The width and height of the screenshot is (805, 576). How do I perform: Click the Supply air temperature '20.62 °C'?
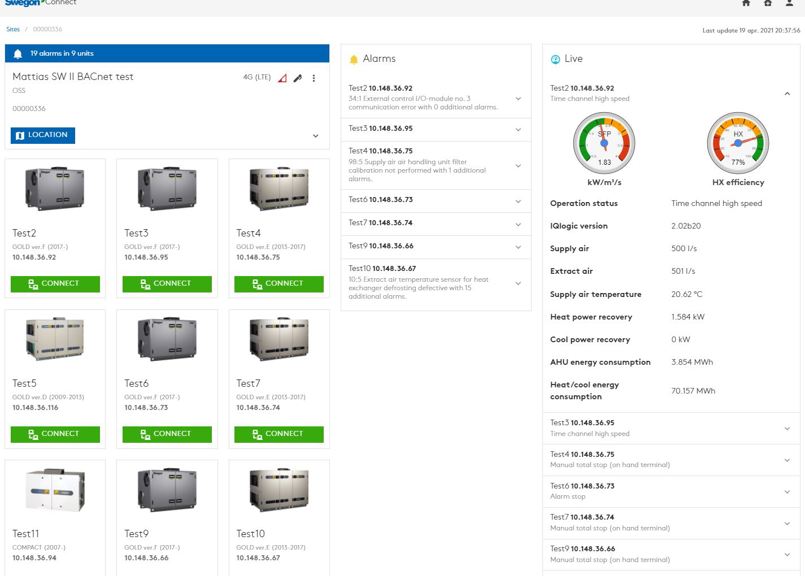[x=686, y=294]
